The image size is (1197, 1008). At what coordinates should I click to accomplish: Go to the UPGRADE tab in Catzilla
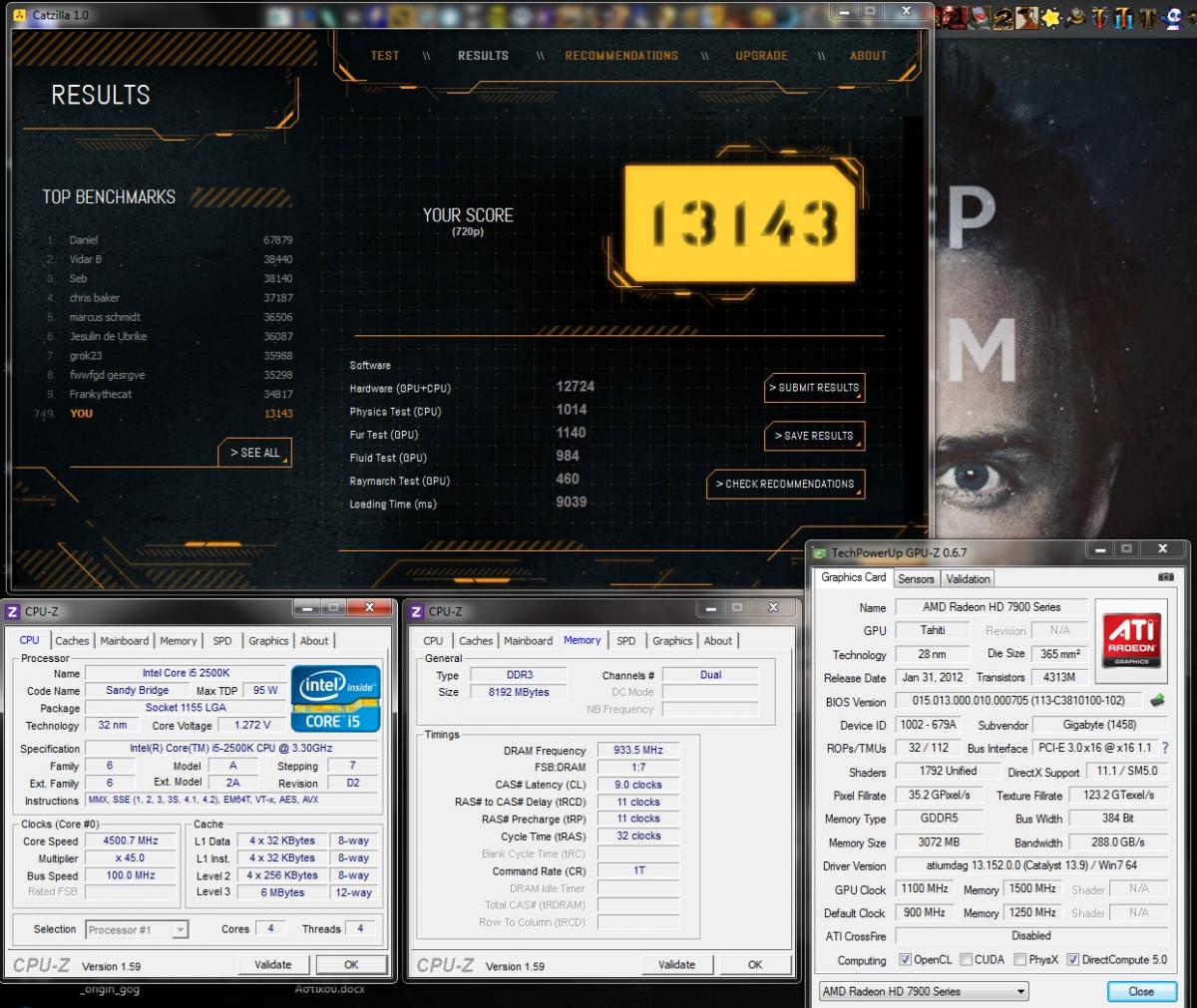[x=762, y=56]
